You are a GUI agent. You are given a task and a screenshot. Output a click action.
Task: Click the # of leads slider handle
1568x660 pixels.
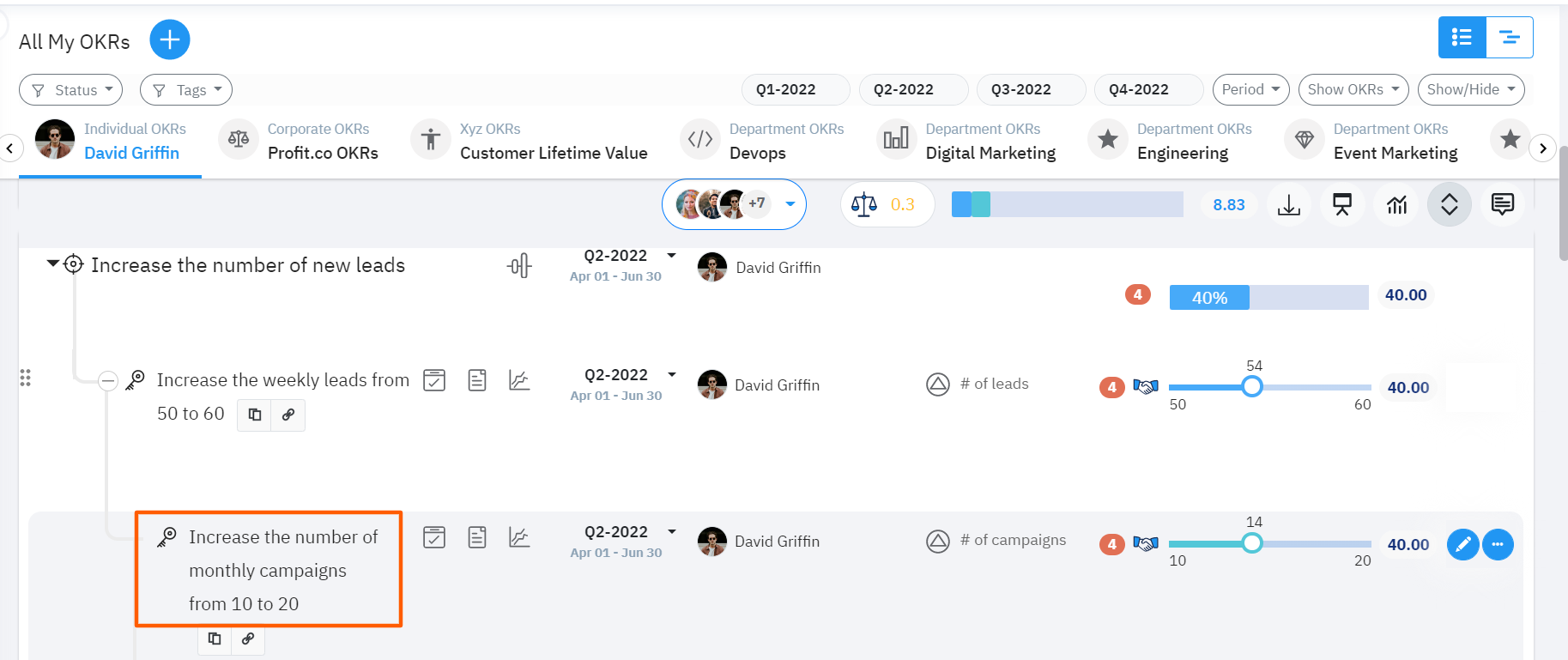tap(1252, 387)
